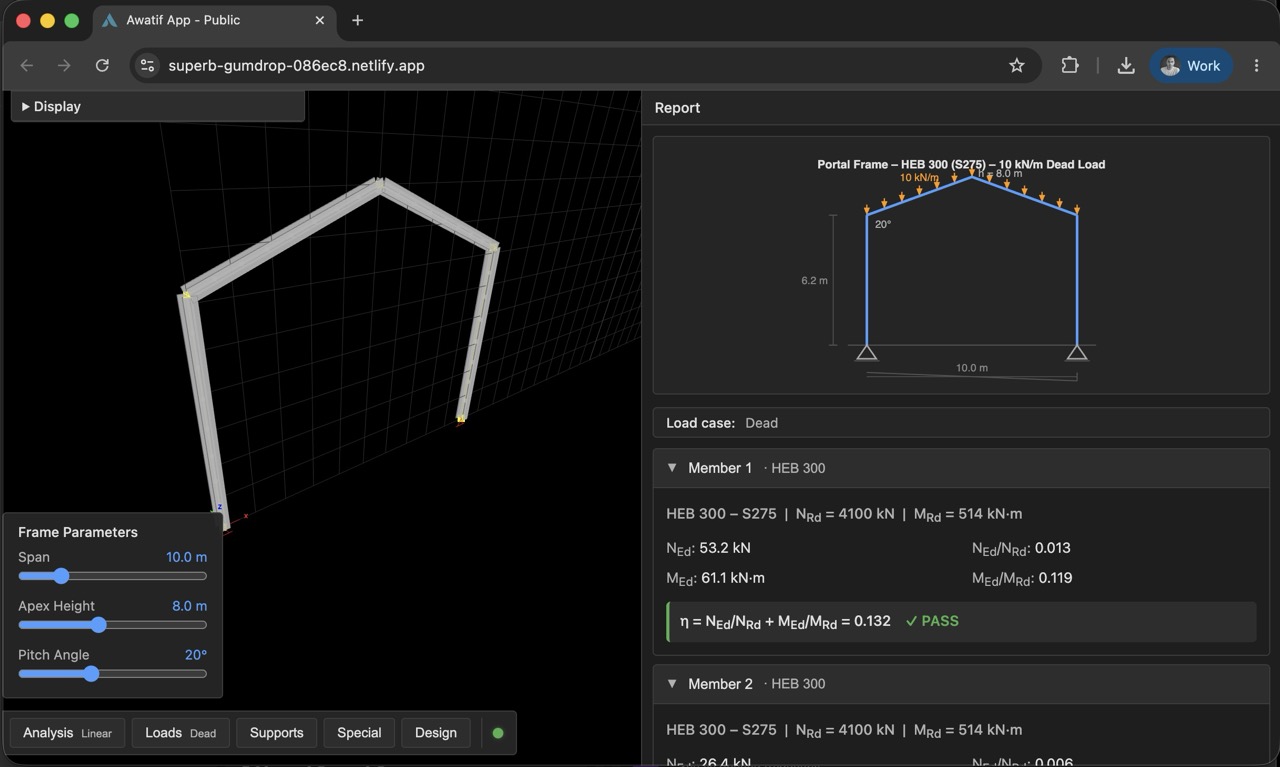Click the Pitch Angle value 20°
Image resolution: width=1280 pixels, height=767 pixels.
click(x=196, y=655)
